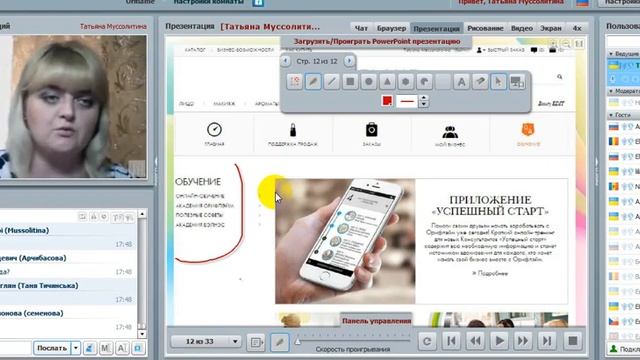Select the hexagon shape tool
640x360 pixels.
[406, 82]
